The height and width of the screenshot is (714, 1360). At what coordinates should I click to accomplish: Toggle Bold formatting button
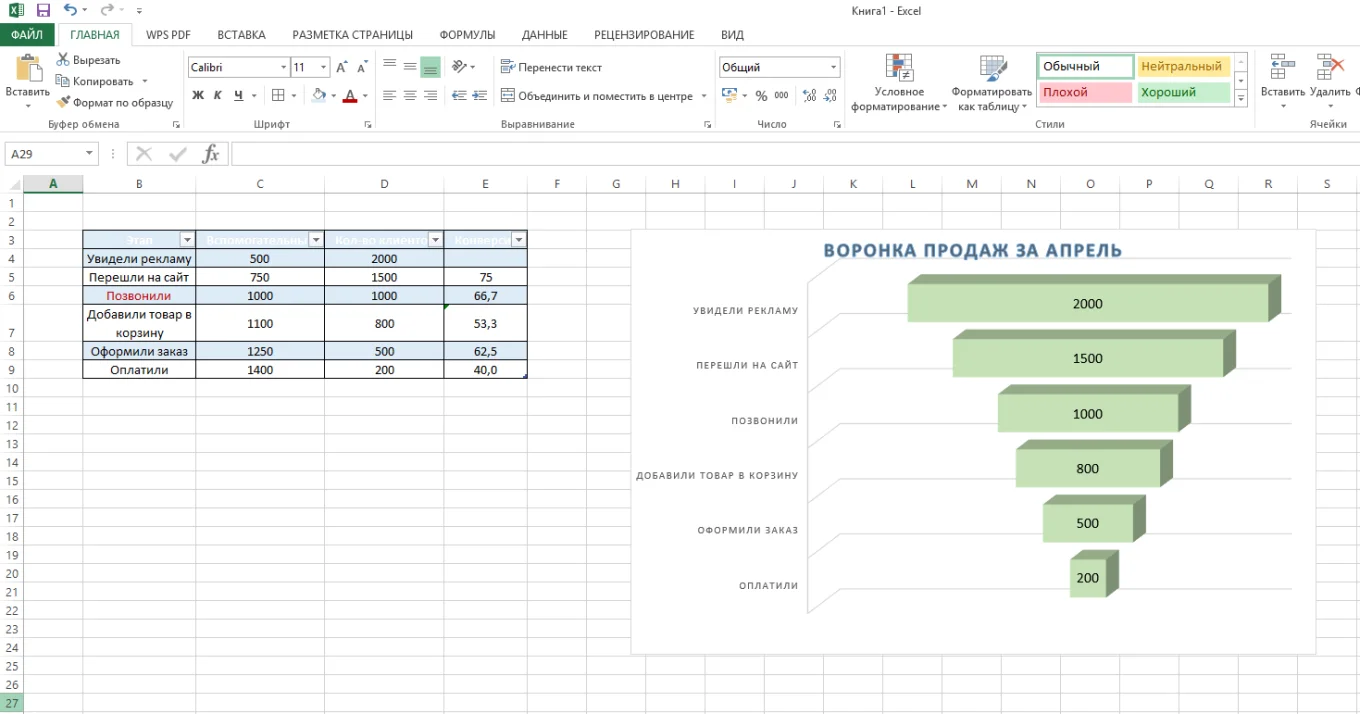coord(198,96)
